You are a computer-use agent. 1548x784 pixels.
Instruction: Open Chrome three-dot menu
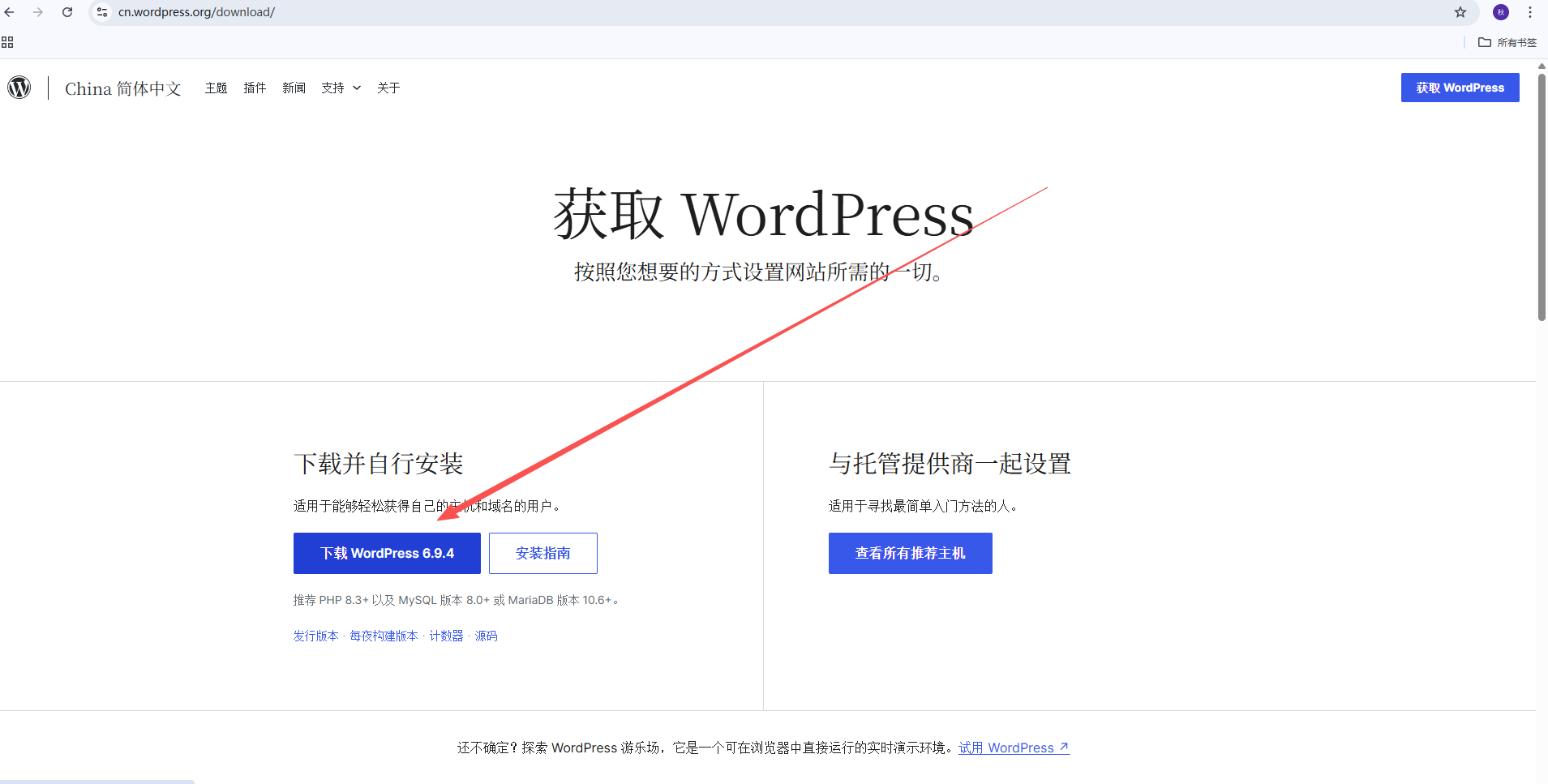click(1530, 12)
